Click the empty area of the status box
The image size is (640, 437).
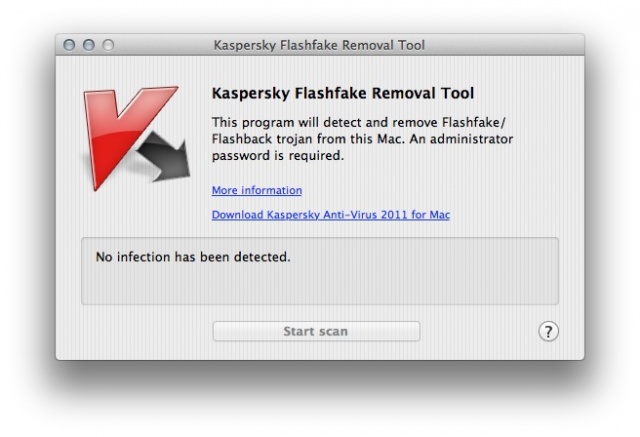tap(400, 285)
